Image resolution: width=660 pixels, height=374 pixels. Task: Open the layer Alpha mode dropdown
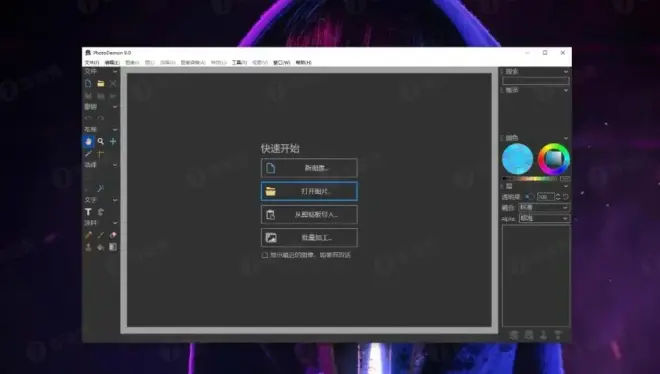[x=544, y=218]
